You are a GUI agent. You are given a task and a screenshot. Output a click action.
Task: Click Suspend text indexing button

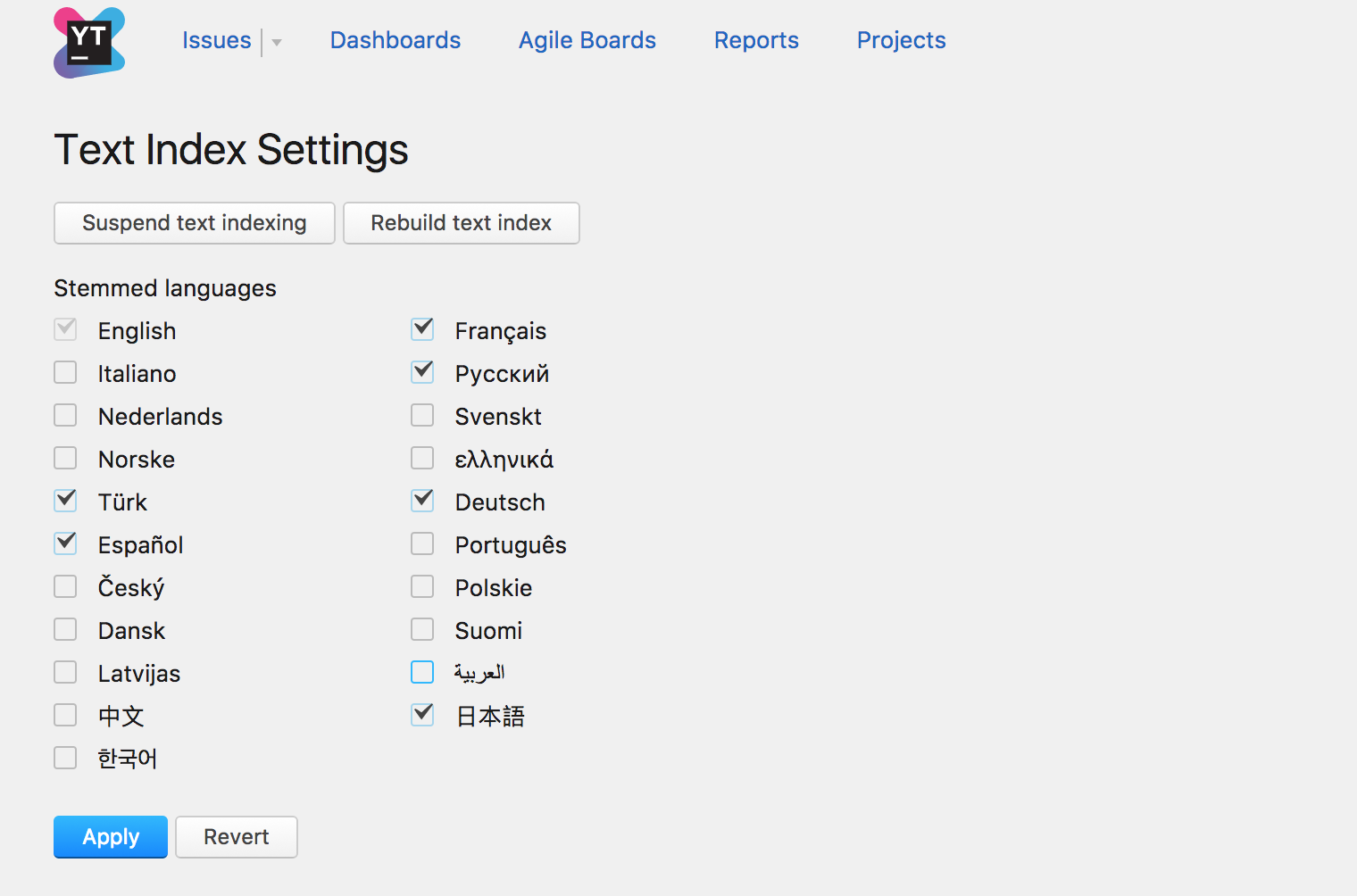(195, 223)
